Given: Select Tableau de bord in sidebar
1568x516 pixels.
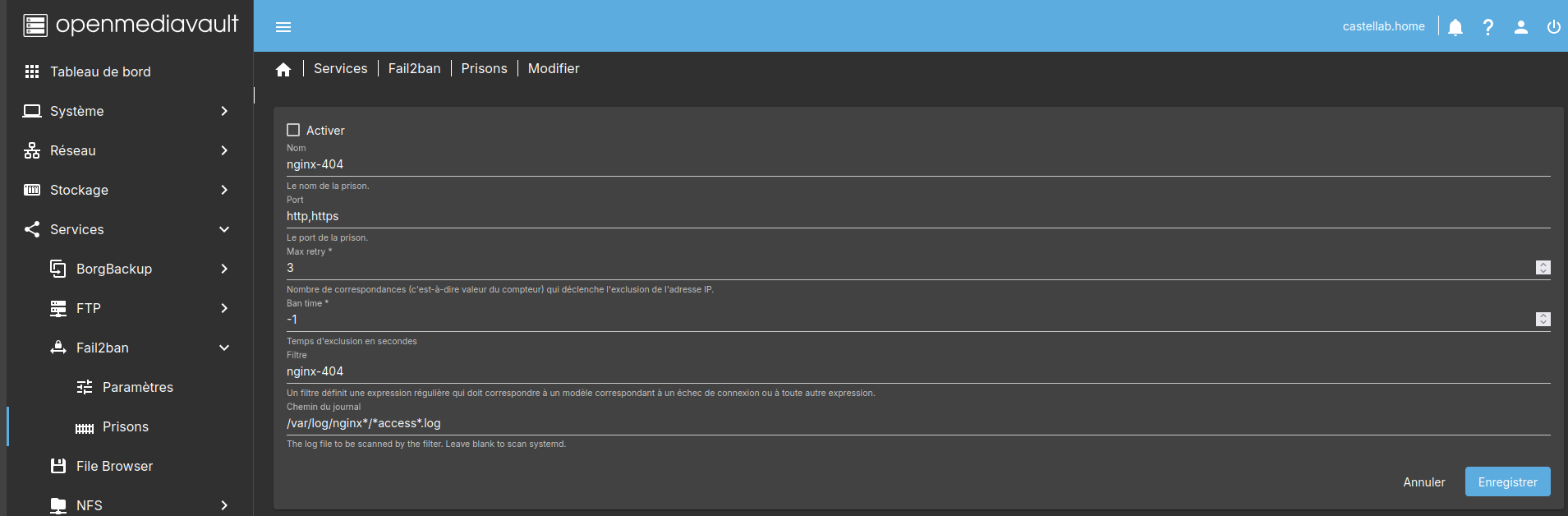Looking at the screenshot, I should tap(100, 71).
